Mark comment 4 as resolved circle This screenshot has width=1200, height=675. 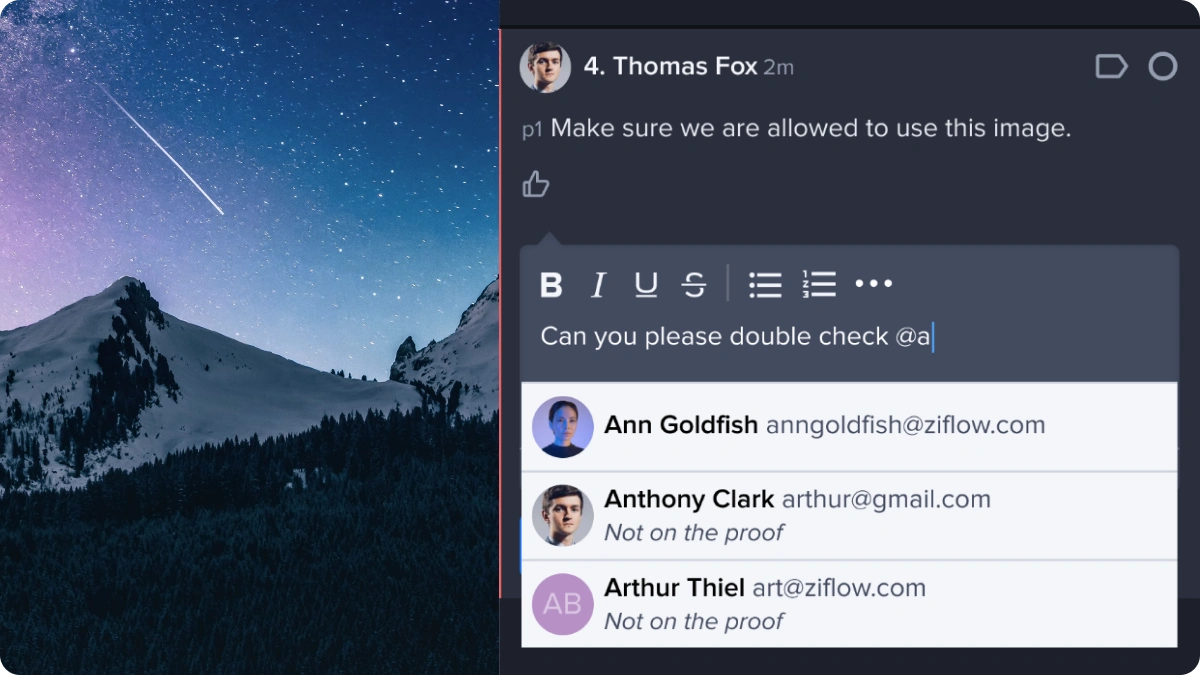click(1162, 67)
